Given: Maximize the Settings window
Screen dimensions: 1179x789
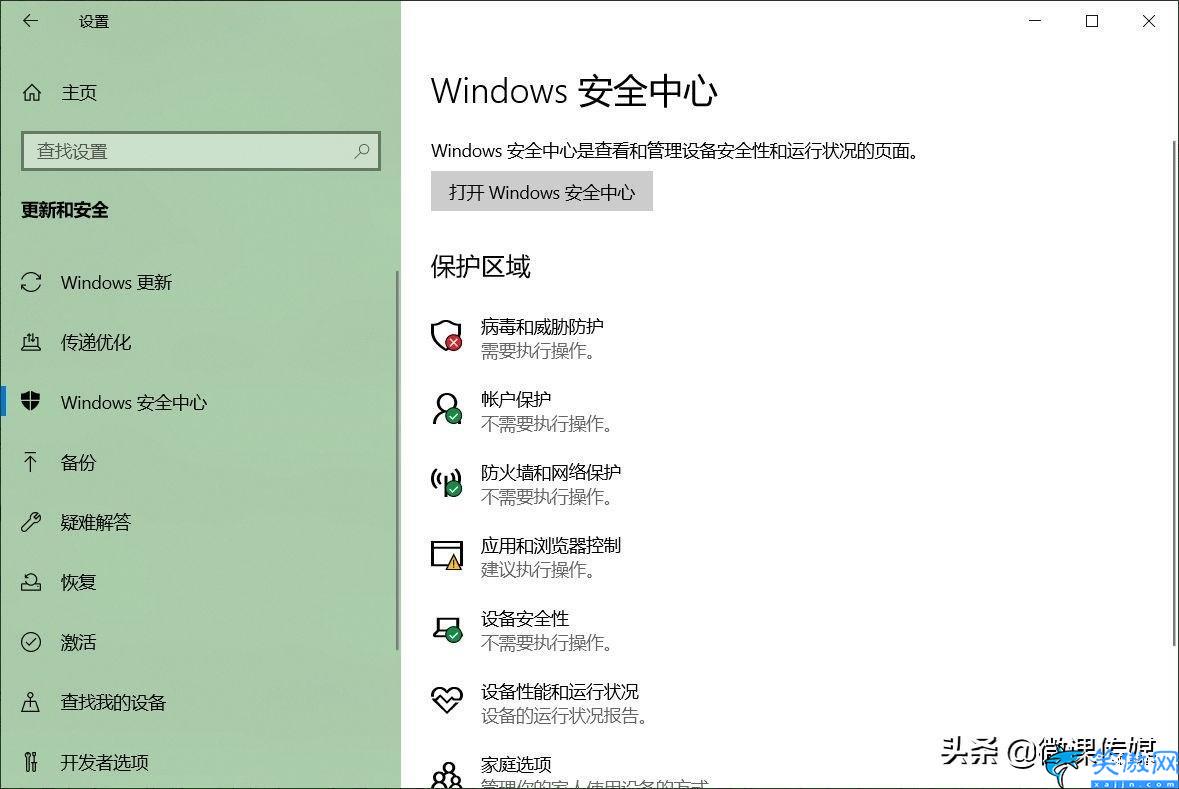Looking at the screenshot, I should pyautogui.click(x=1092, y=21).
